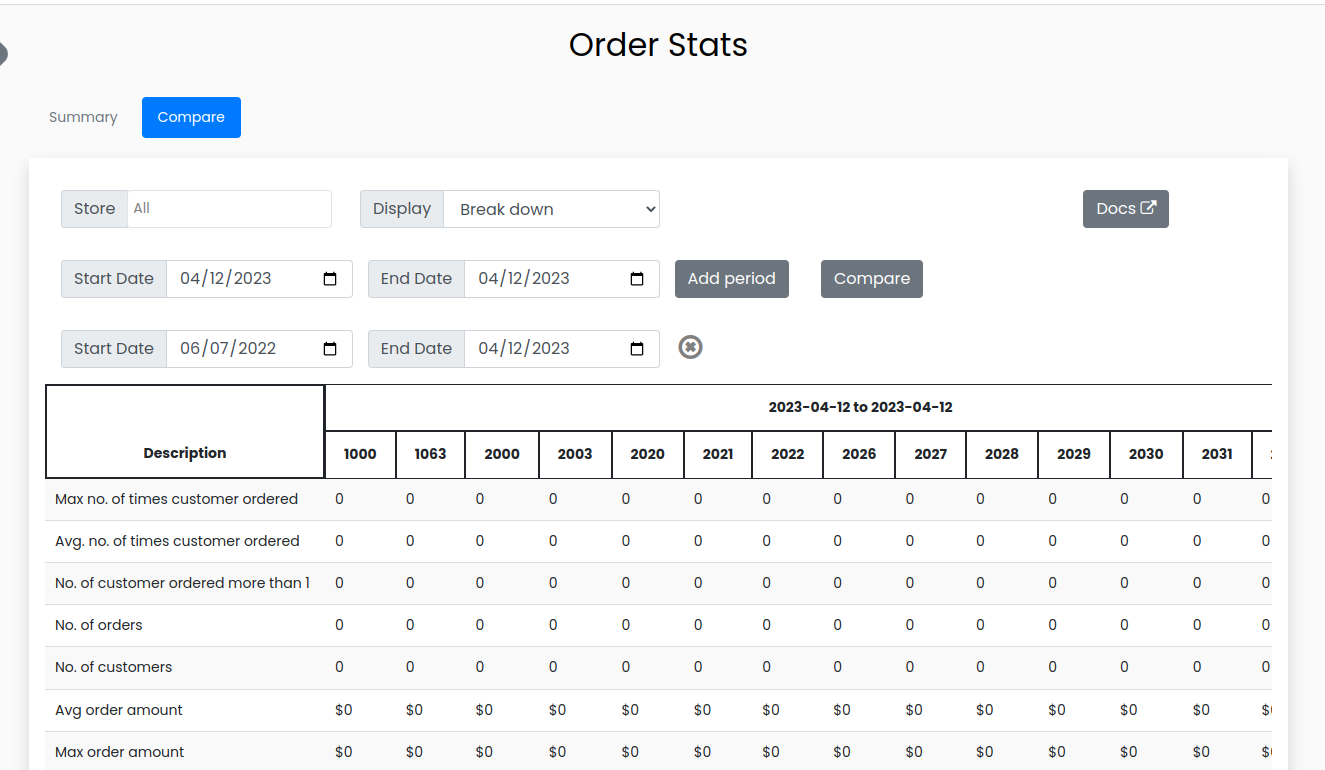
Task: Click the Description column header
Action: [185, 453]
